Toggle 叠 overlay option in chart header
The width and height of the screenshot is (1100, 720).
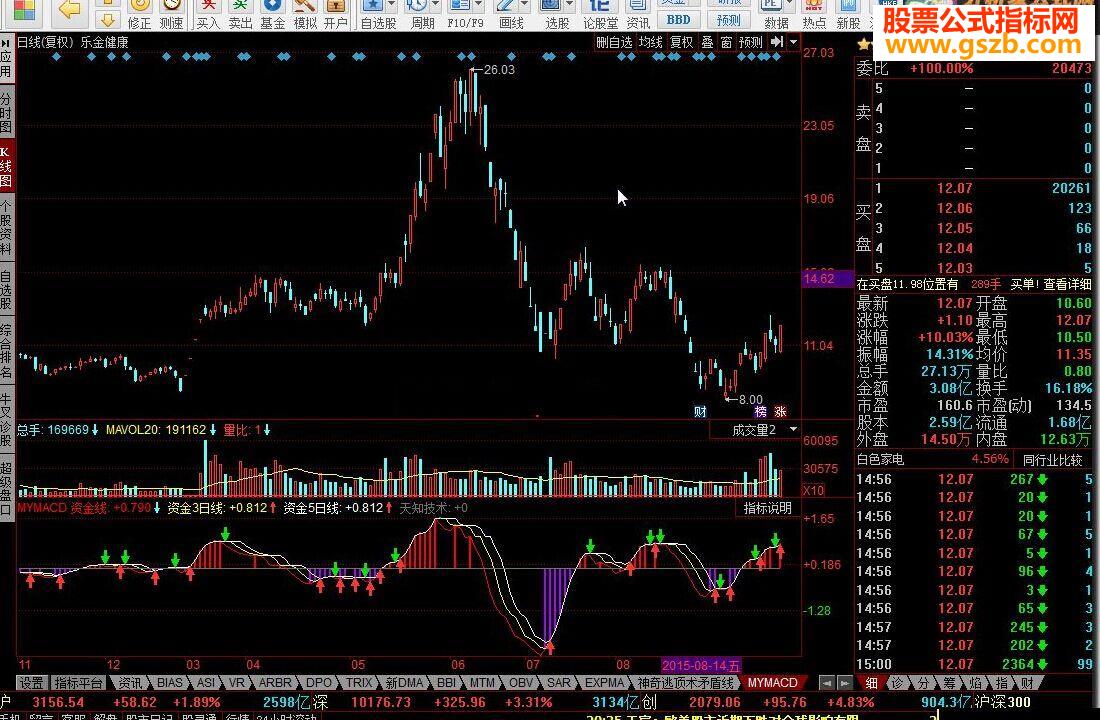707,42
